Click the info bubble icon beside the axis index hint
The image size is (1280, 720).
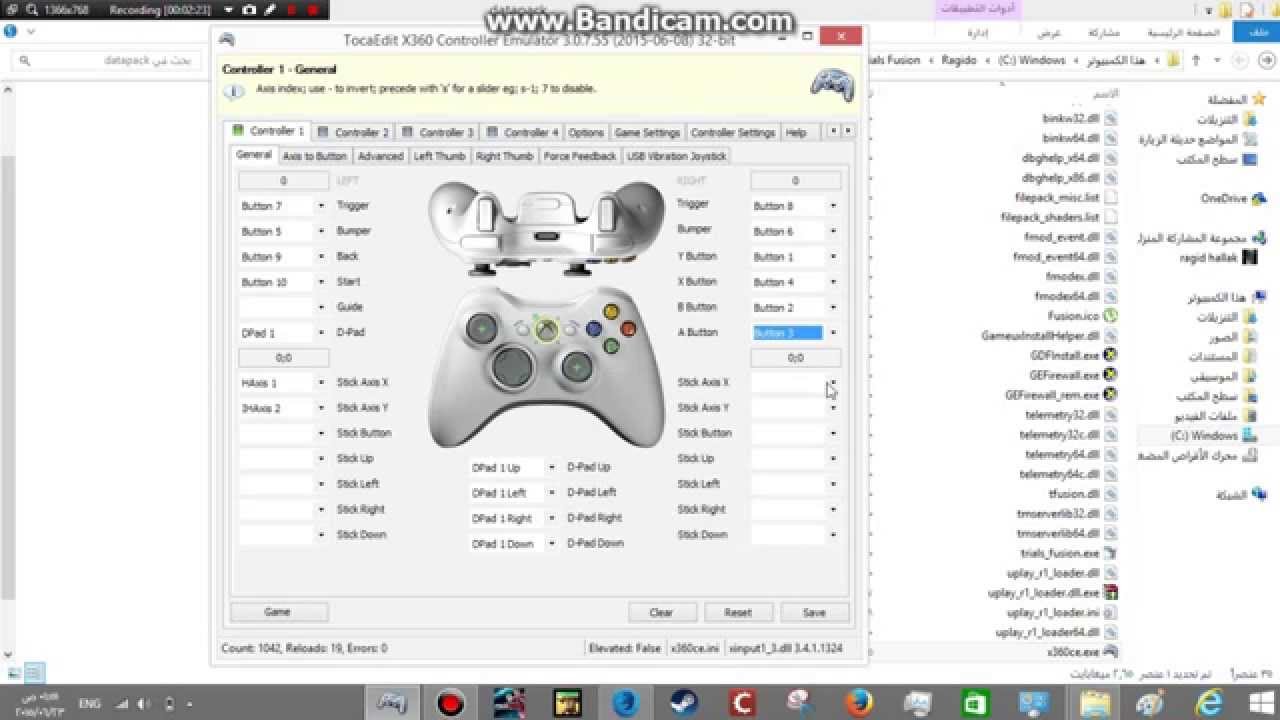click(x=234, y=91)
